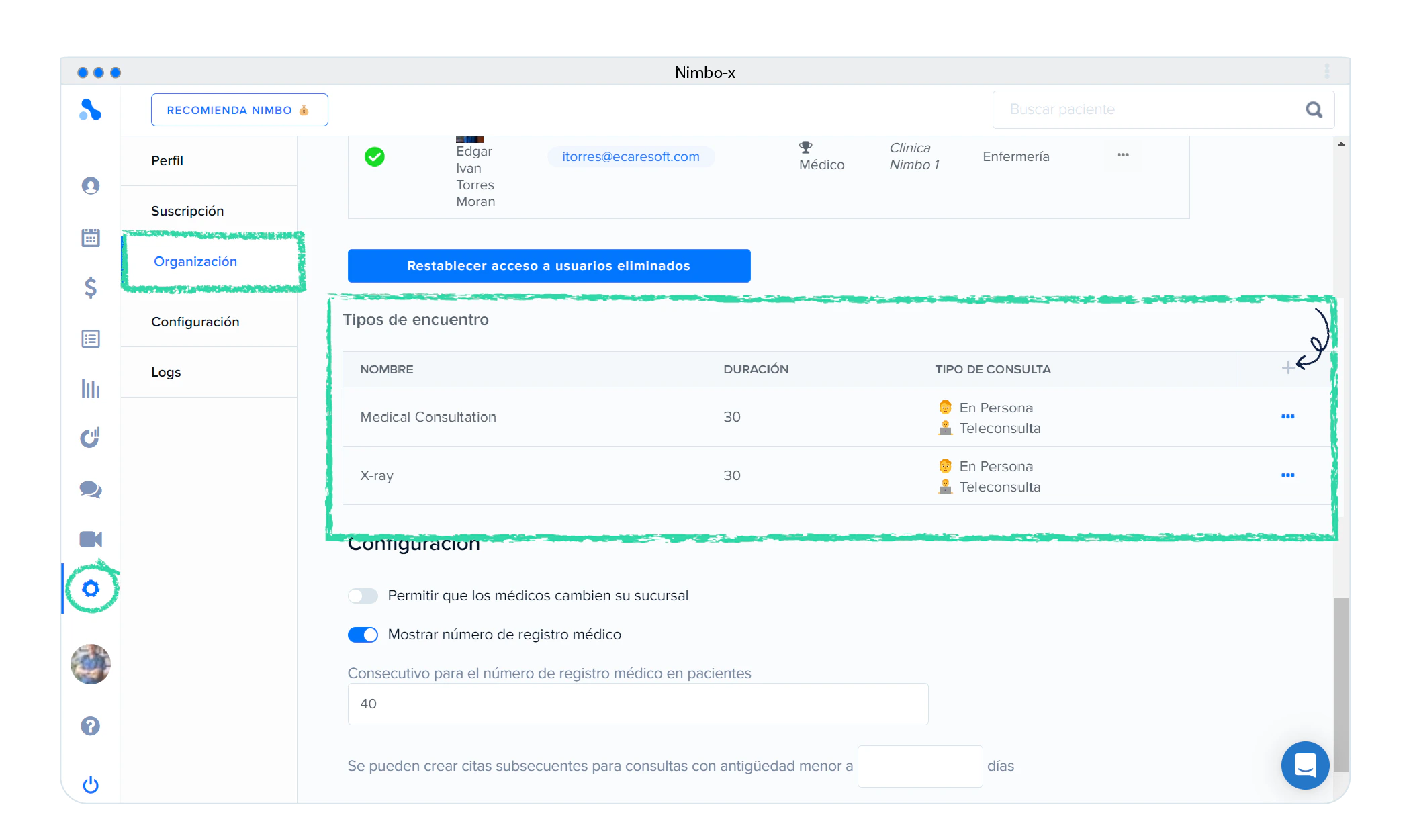The width and height of the screenshot is (1411, 840).
Task: Click the dollar billing icon
Action: coord(91,288)
